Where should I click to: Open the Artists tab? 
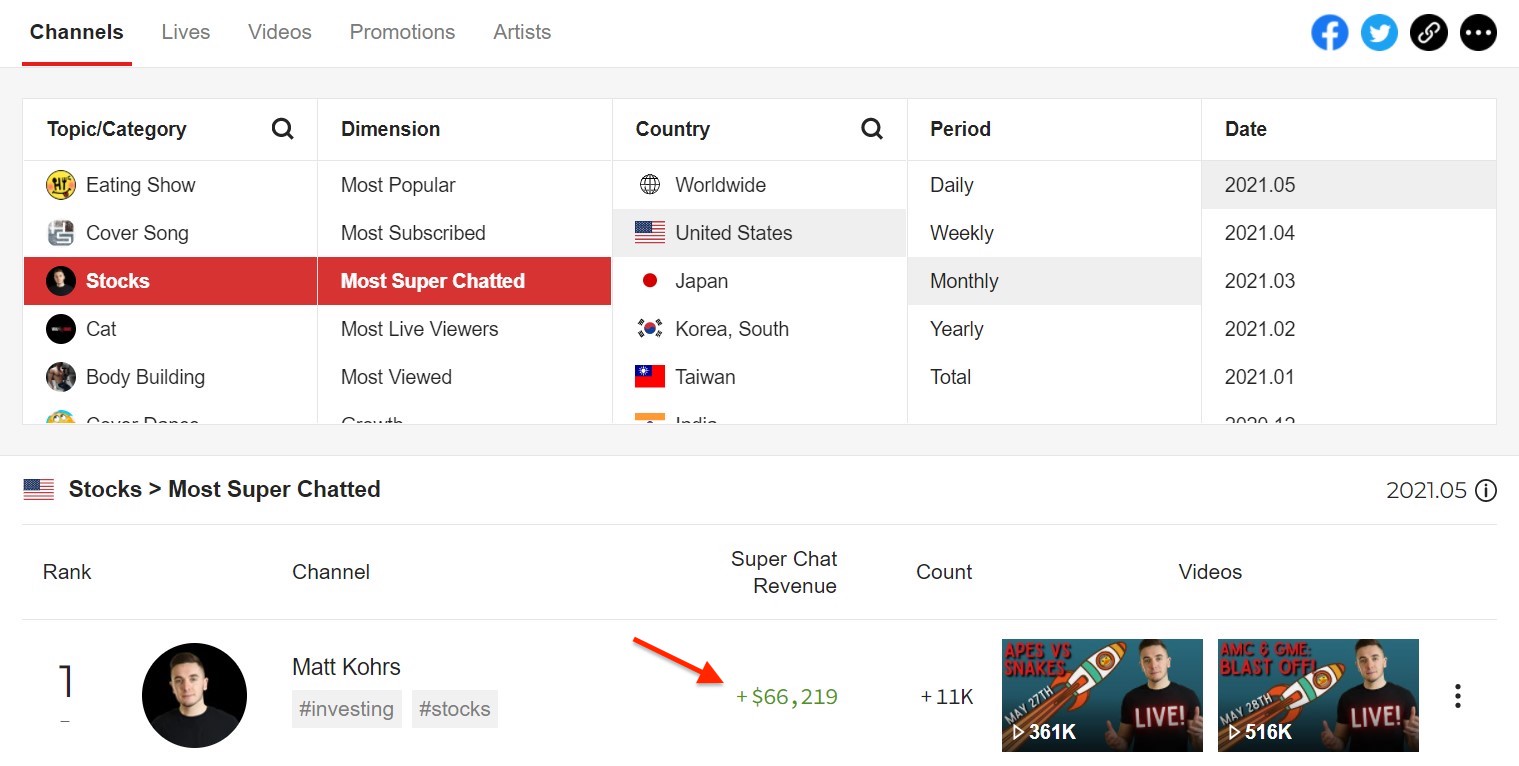click(522, 32)
